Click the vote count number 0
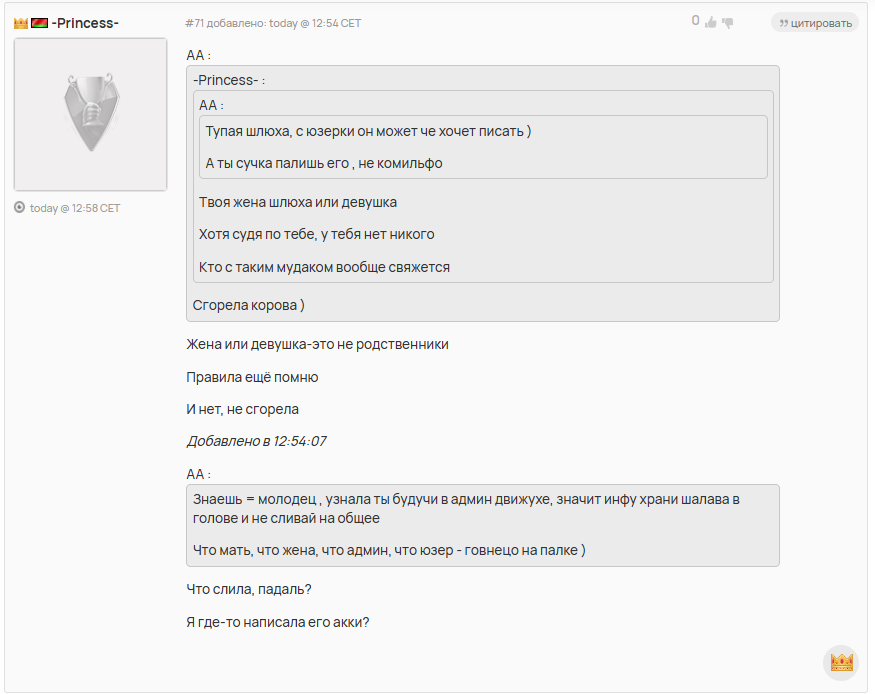The image size is (875, 694). tap(695, 21)
